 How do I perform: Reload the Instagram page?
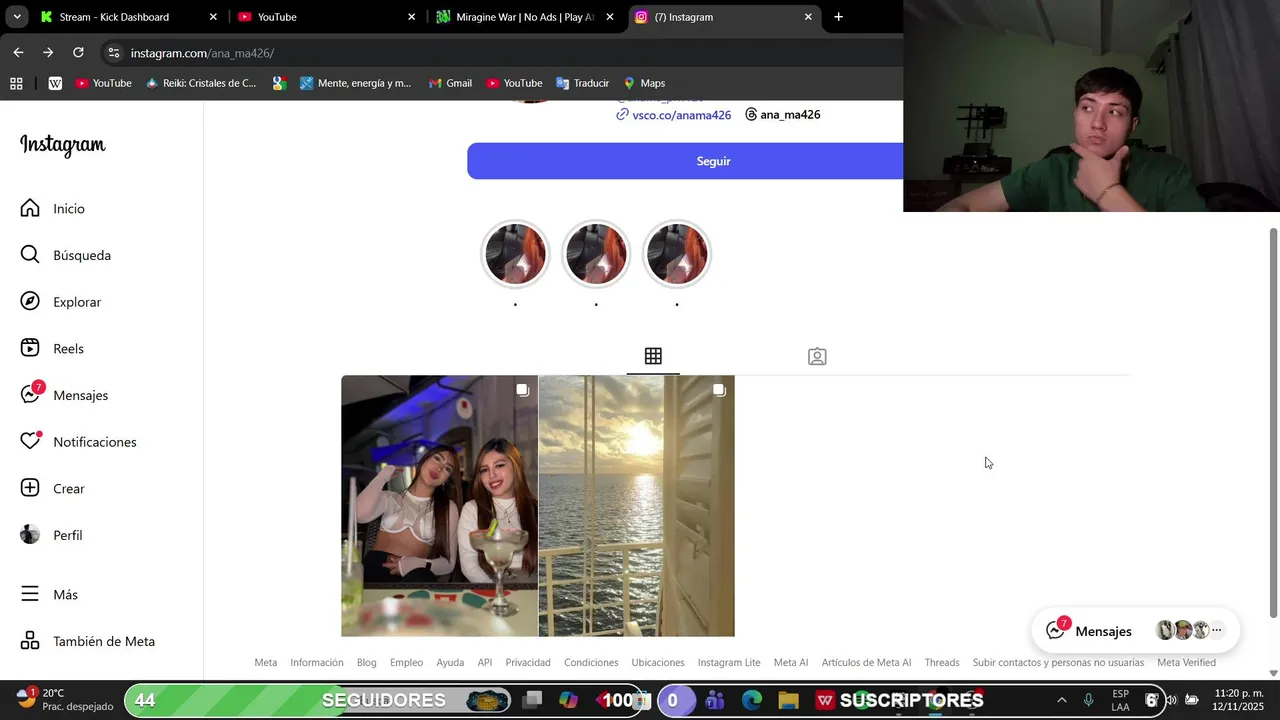click(78, 53)
